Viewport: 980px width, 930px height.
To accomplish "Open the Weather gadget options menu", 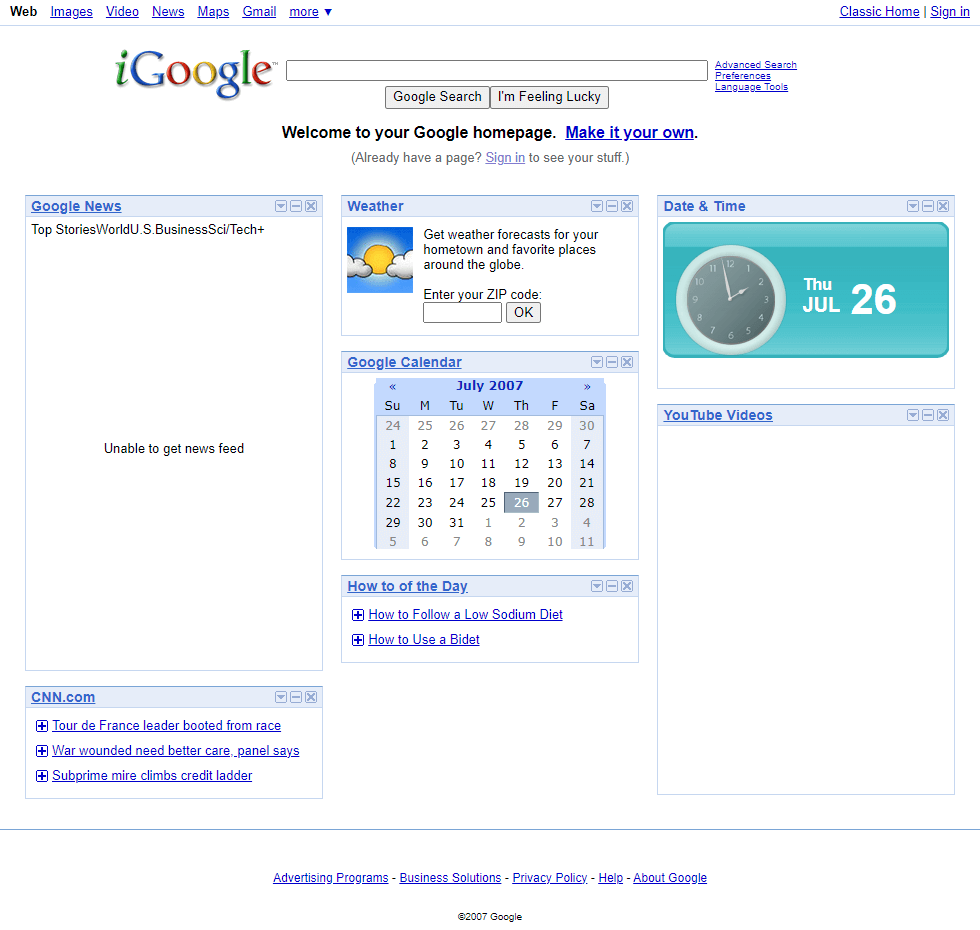I will pos(598,206).
